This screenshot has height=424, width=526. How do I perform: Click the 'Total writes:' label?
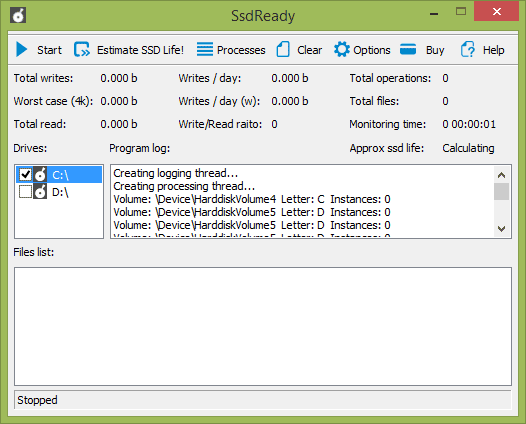tap(43, 78)
